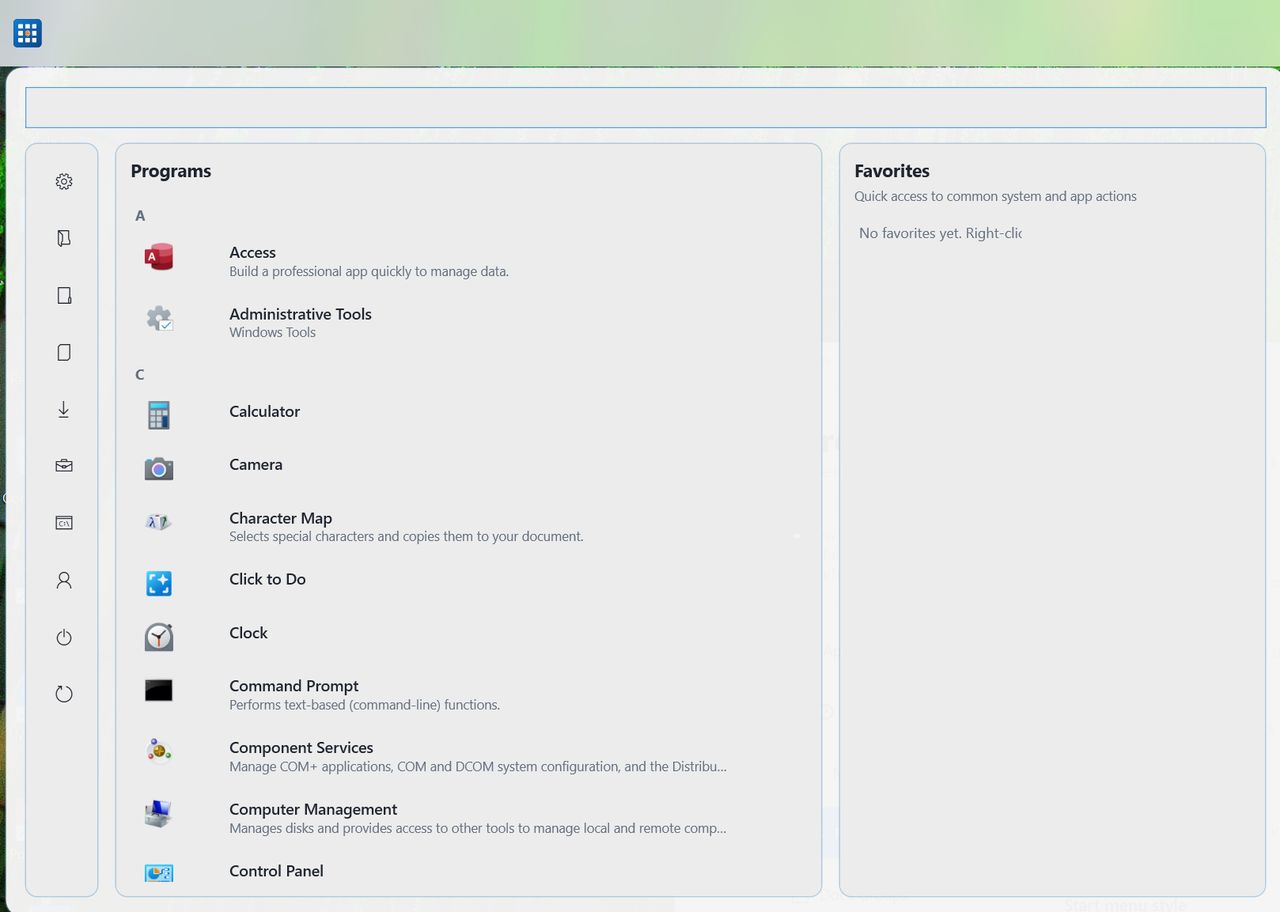This screenshot has width=1280, height=912.
Task: Click the red Access app icon
Action: (158, 258)
